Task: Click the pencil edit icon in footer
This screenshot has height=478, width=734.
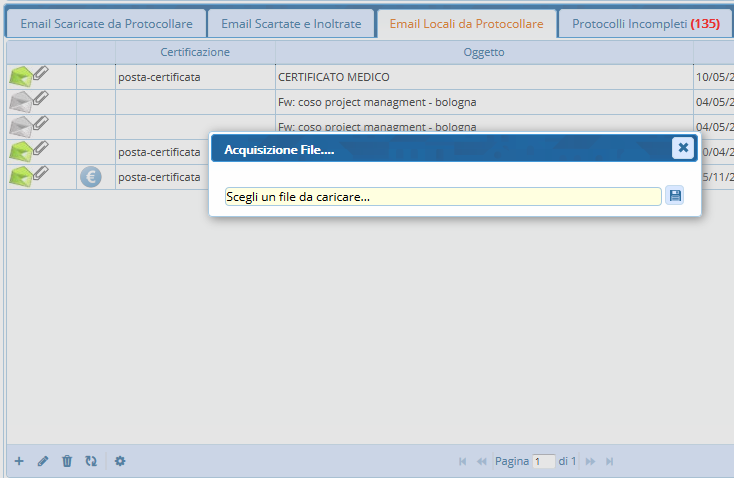Action: click(43, 461)
